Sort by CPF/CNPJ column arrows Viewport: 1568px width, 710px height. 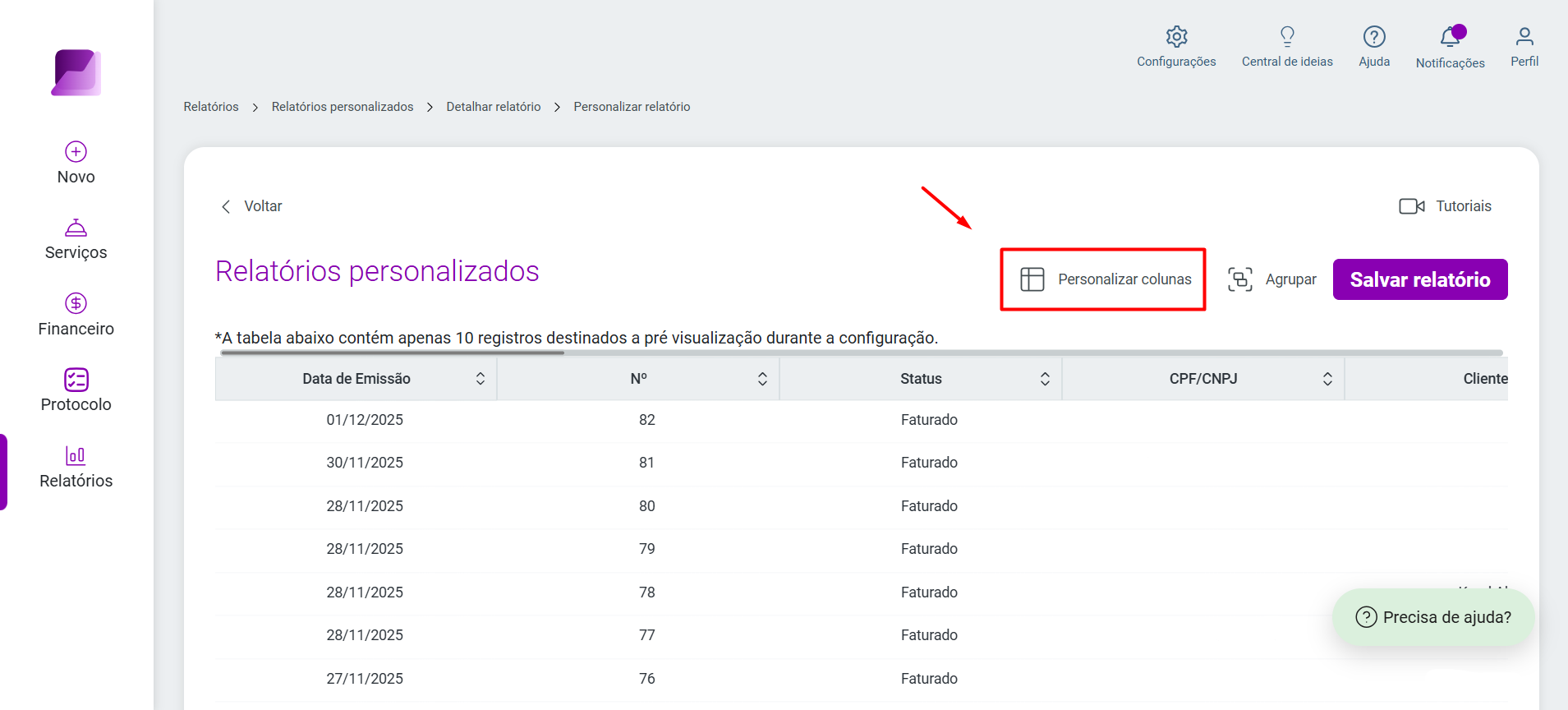(x=1327, y=379)
